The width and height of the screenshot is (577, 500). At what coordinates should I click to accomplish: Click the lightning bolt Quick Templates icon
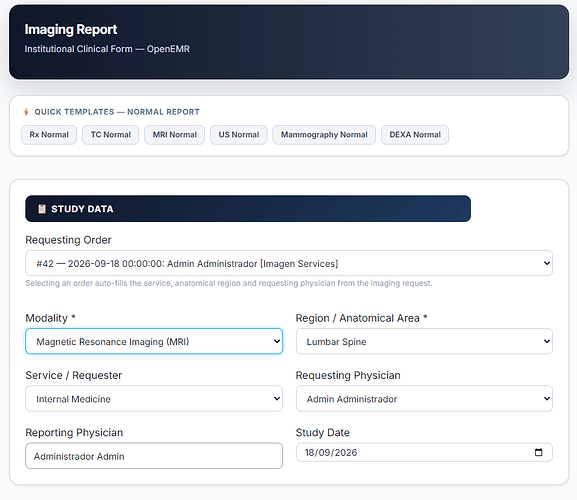(x=26, y=112)
